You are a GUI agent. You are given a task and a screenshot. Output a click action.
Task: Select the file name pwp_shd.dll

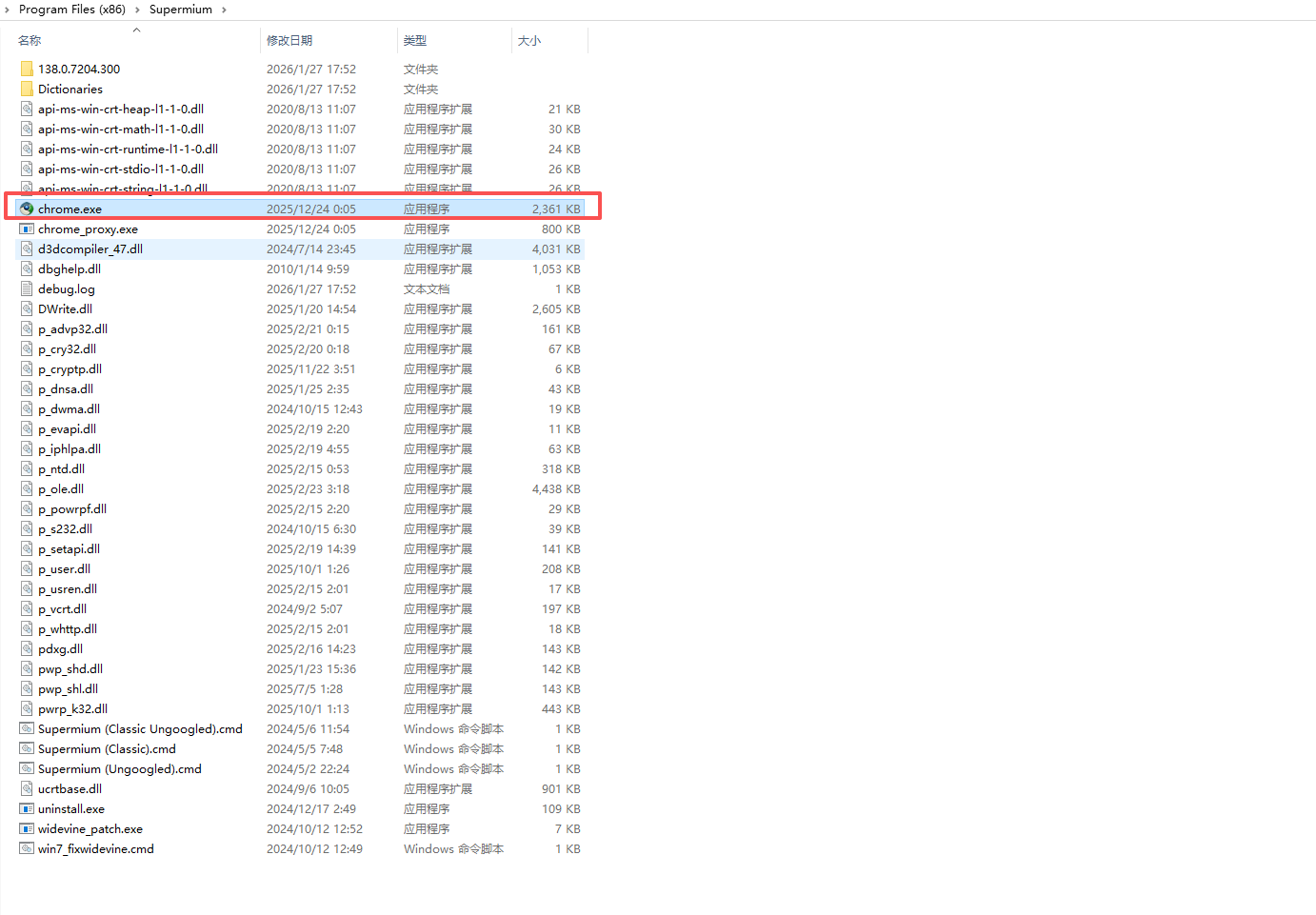[x=70, y=668]
